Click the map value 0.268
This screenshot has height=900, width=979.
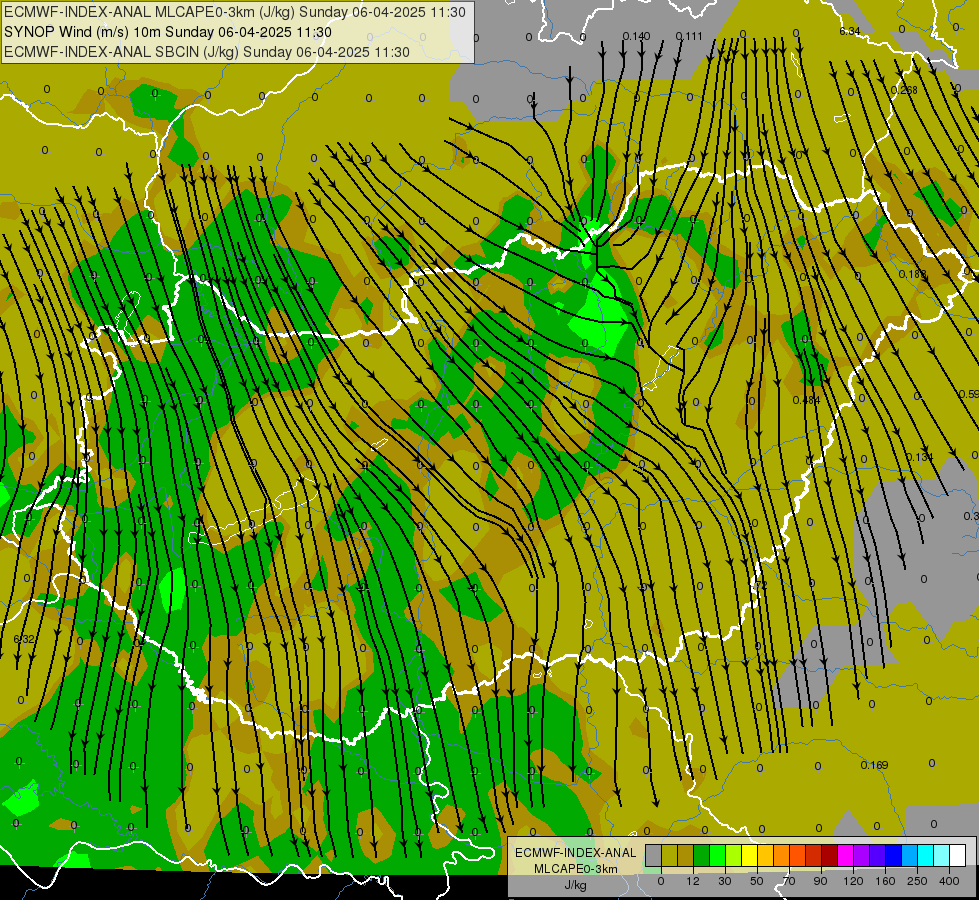(904, 90)
